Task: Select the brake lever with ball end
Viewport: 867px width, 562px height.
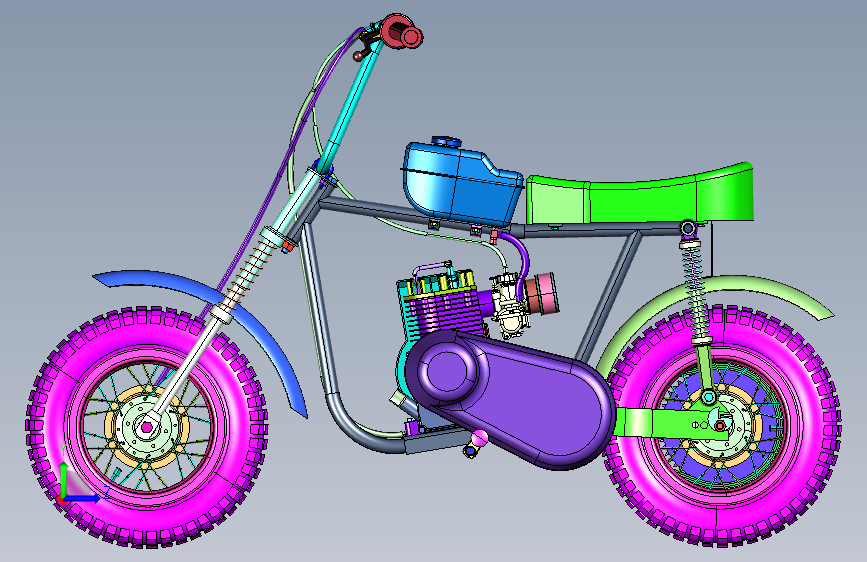Action: 365,49
